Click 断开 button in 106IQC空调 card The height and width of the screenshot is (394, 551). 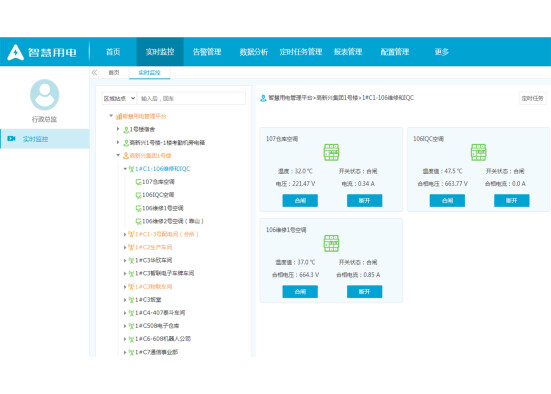coord(512,201)
